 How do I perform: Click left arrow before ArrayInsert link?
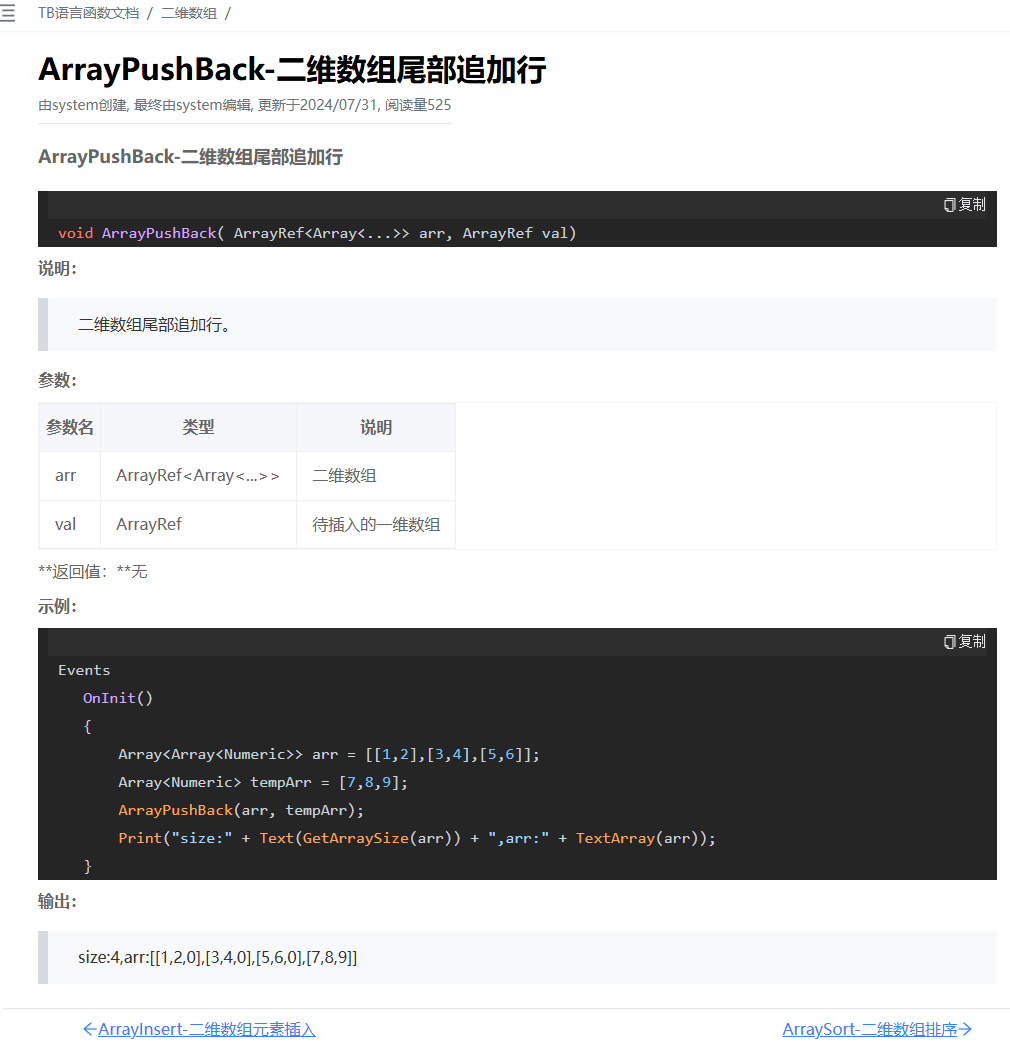coord(89,1029)
